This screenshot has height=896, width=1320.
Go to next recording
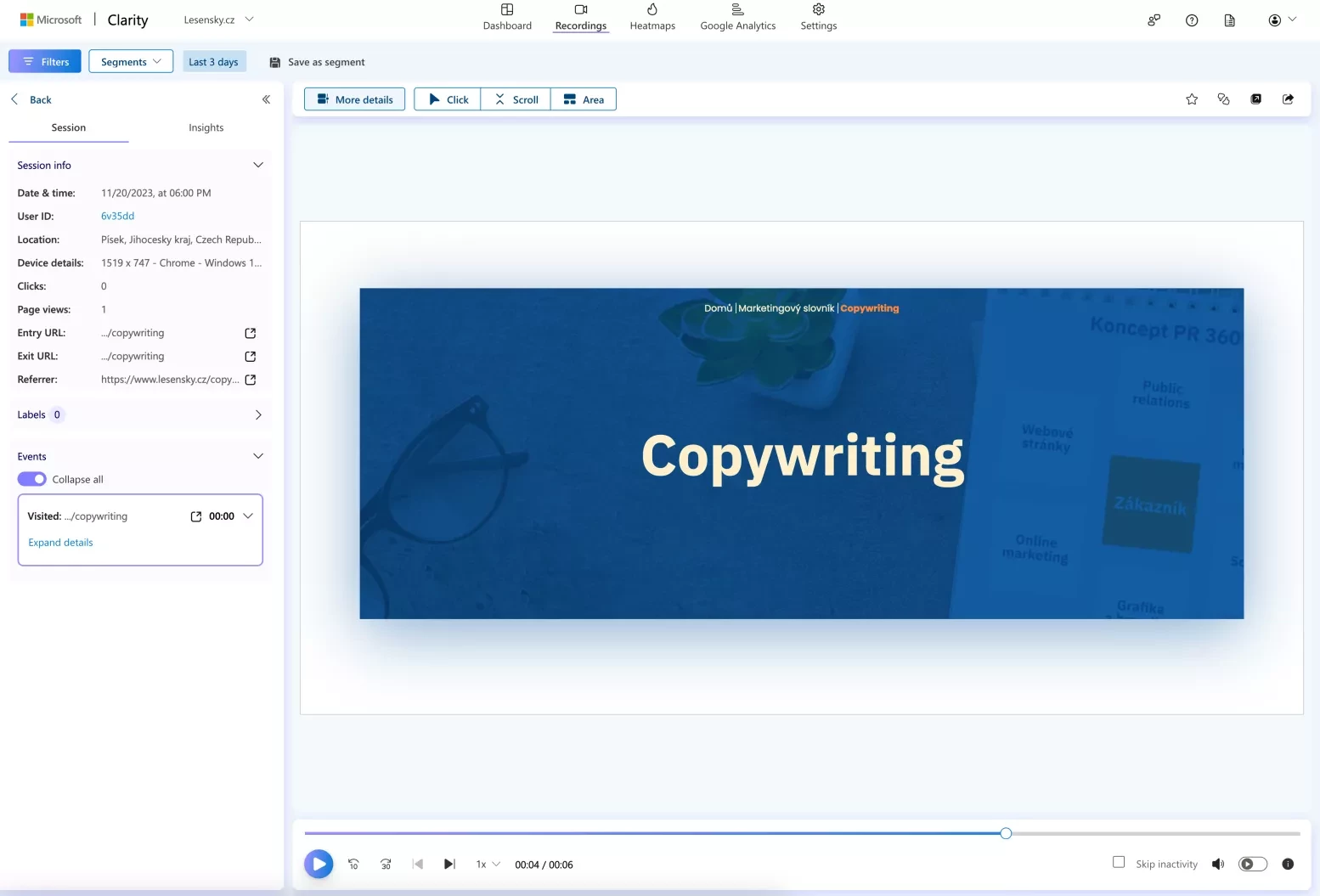(449, 865)
